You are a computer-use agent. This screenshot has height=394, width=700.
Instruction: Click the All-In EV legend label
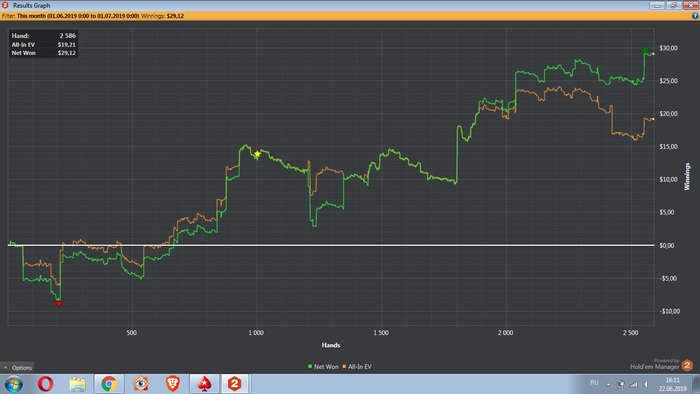point(360,366)
